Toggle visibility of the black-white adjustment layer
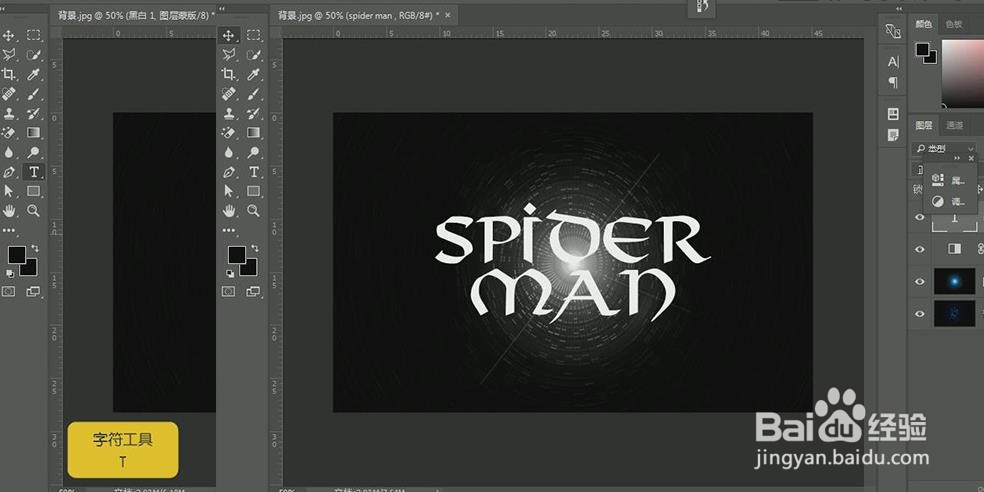The height and width of the screenshot is (492, 984). [x=919, y=249]
